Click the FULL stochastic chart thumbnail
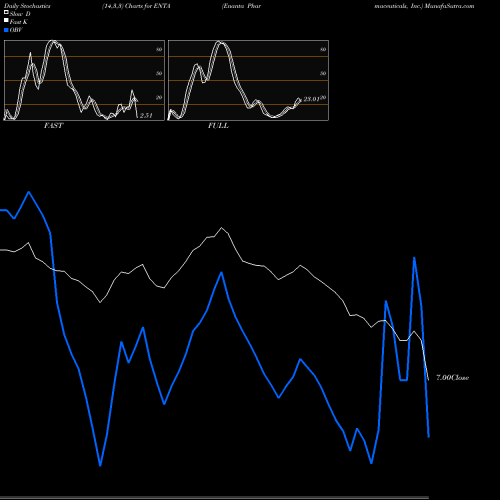The height and width of the screenshot is (500, 500). pos(248,80)
